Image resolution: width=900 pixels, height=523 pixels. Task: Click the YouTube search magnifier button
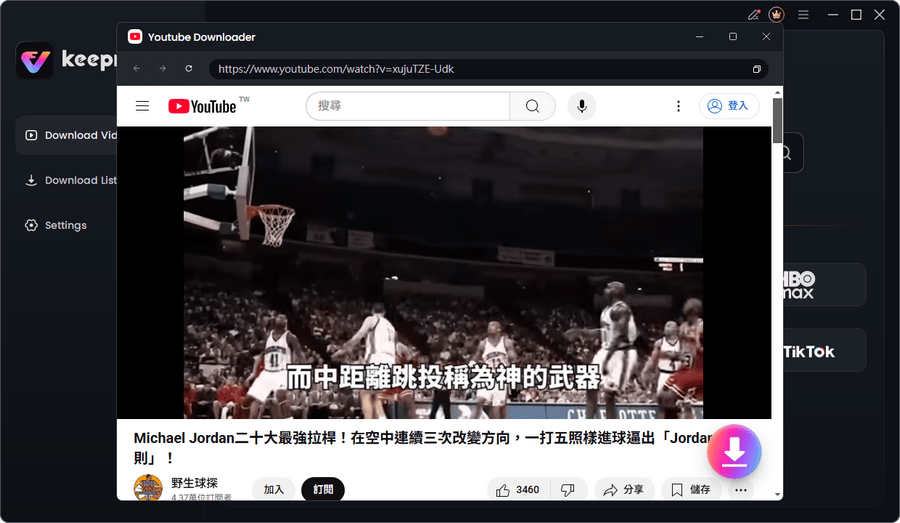[x=532, y=106]
